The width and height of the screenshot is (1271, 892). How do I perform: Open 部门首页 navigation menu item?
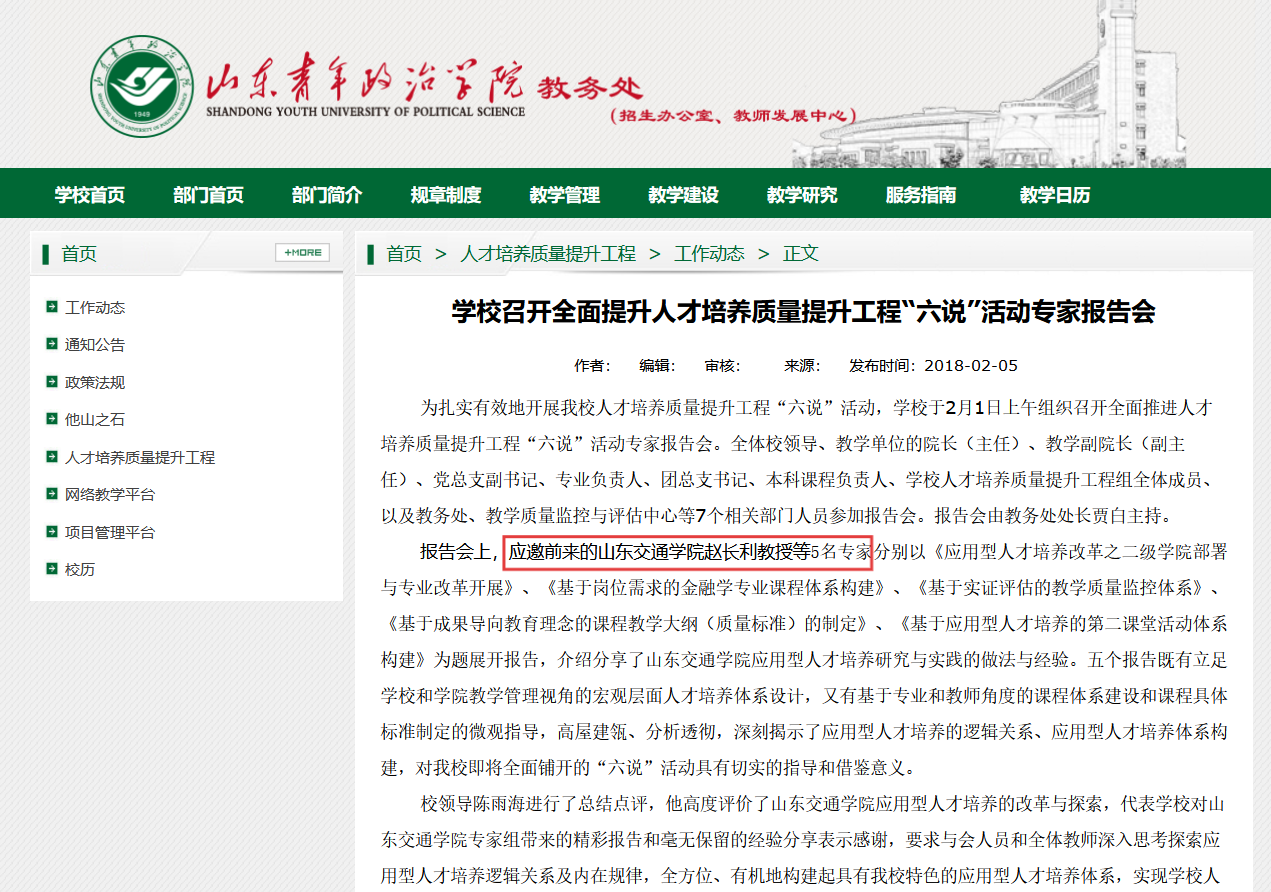click(x=208, y=195)
